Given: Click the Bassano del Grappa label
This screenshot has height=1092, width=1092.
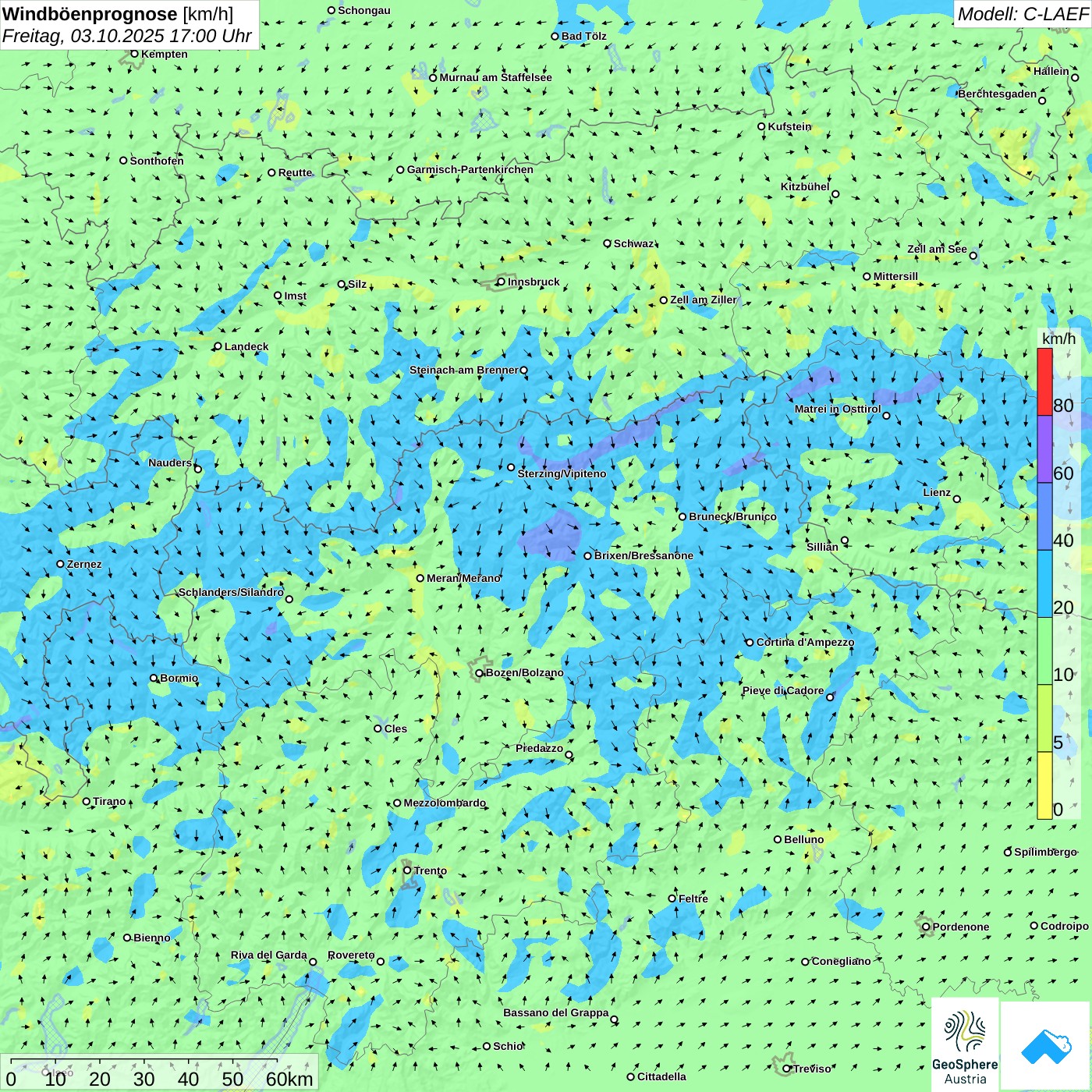Looking at the screenshot, I should (556, 1012).
